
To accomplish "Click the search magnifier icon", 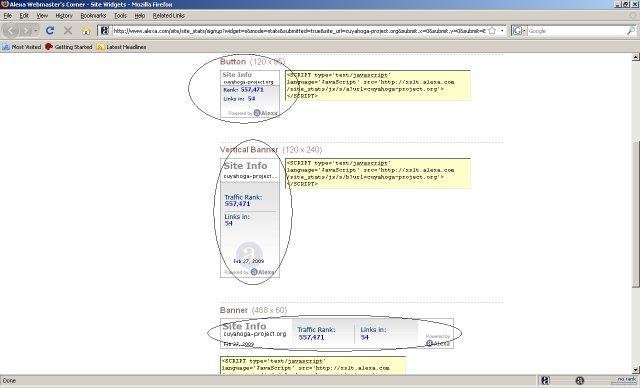I will (x=631, y=31).
